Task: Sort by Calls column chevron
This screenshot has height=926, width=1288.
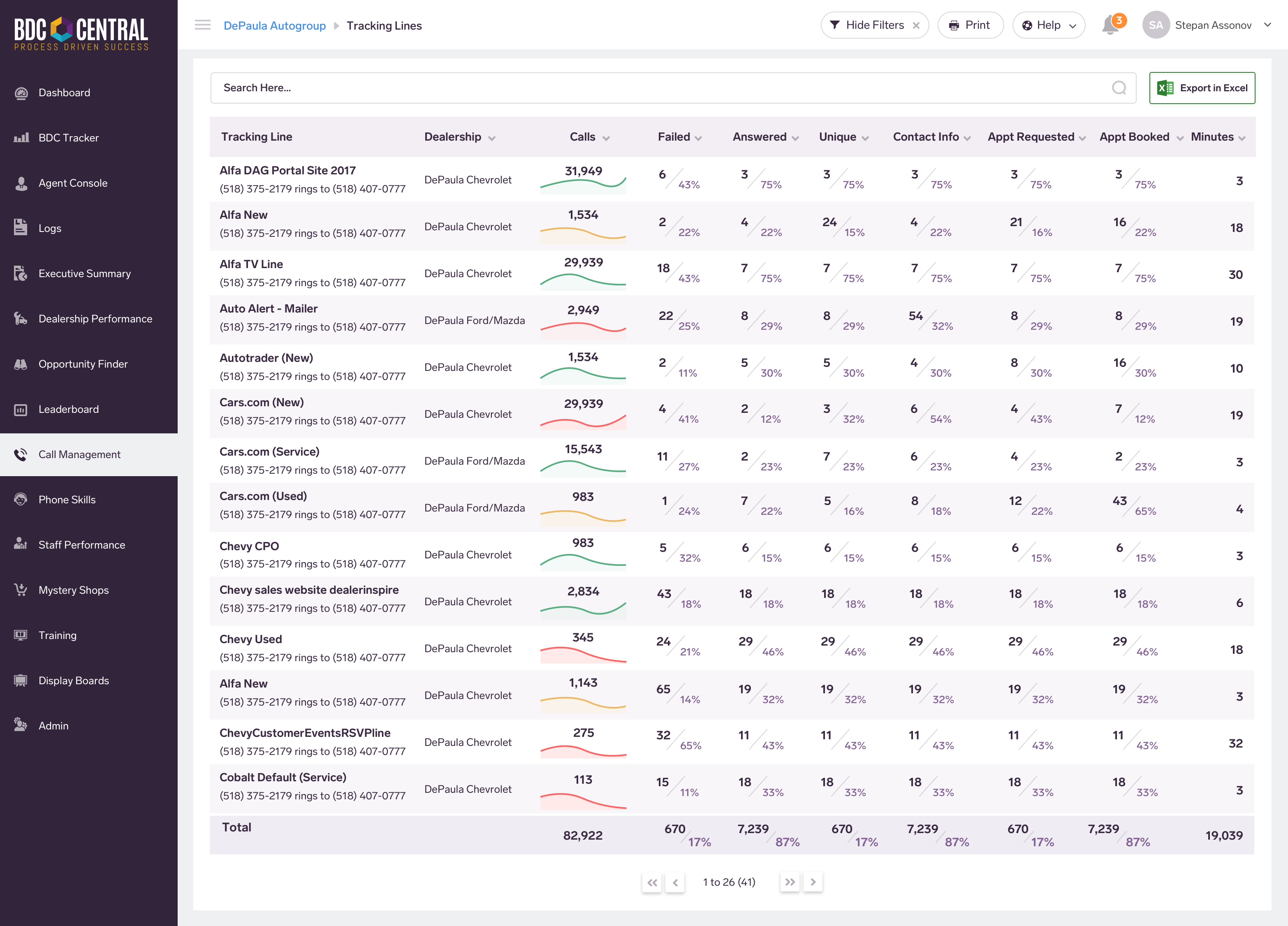Action: pos(606,138)
